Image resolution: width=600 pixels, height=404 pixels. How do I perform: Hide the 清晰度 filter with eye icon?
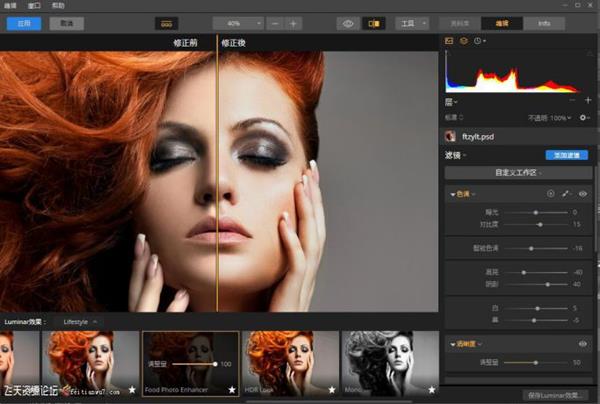(x=582, y=344)
